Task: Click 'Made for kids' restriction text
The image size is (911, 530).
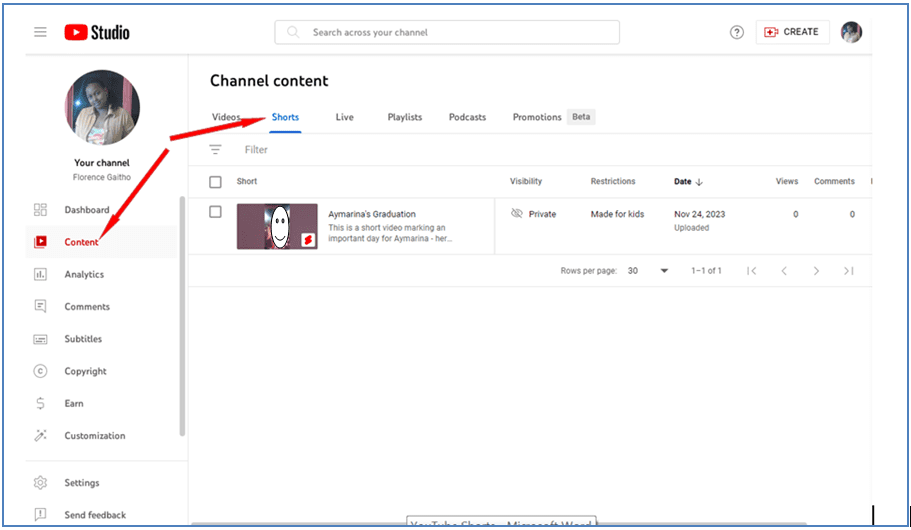Action: (x=617, y=214)
